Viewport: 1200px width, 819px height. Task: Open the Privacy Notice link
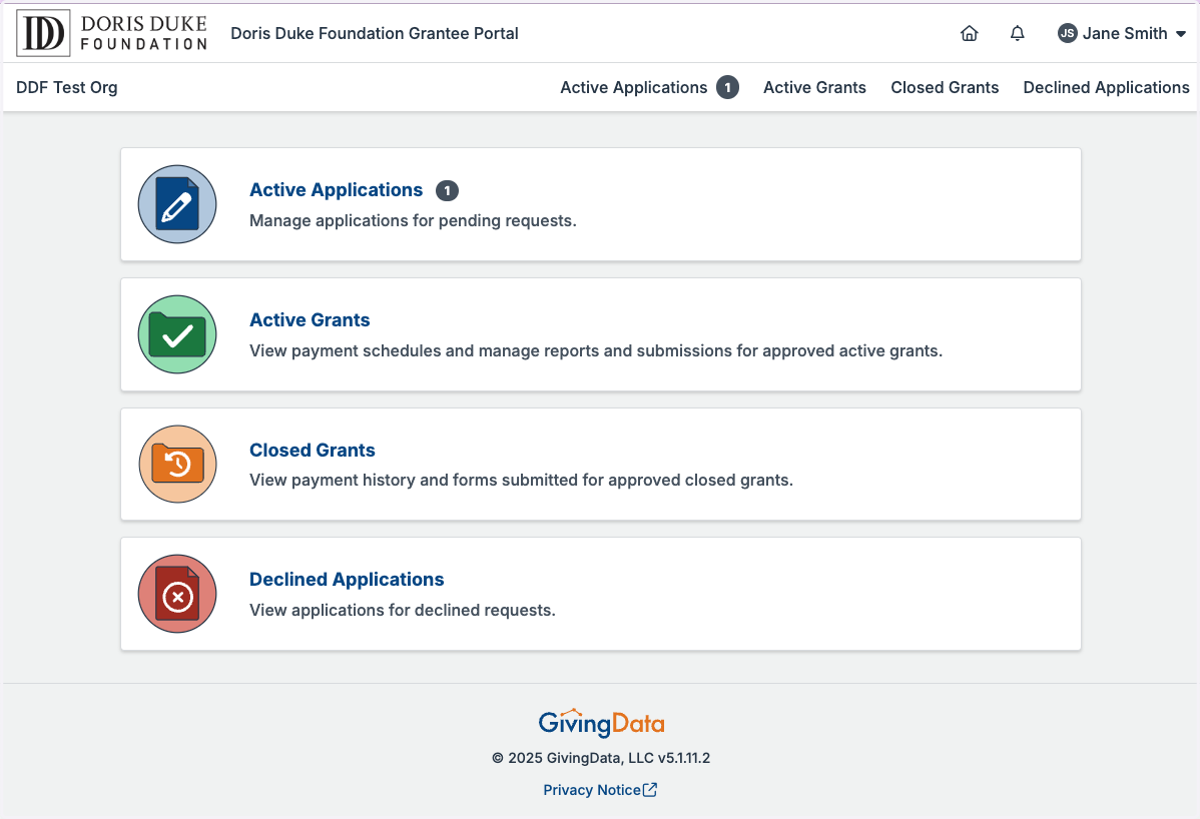[x=600, y=790]
